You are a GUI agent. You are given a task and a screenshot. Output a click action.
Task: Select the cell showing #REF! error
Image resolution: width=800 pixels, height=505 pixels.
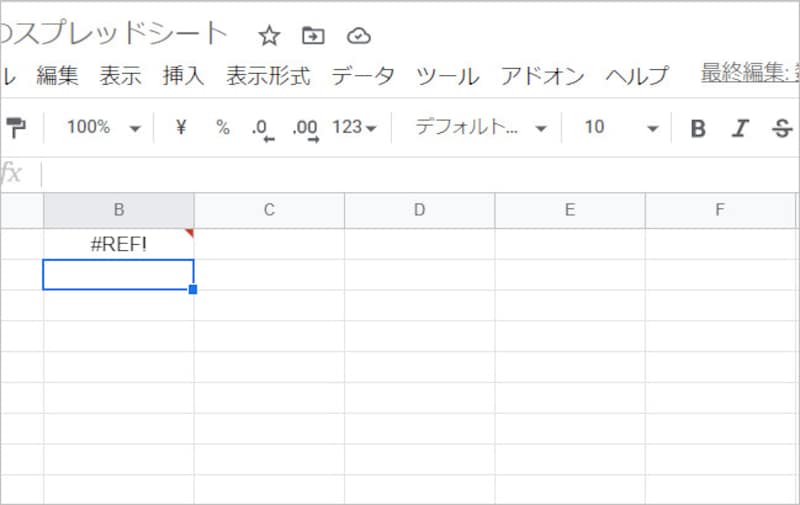[118, 244]
